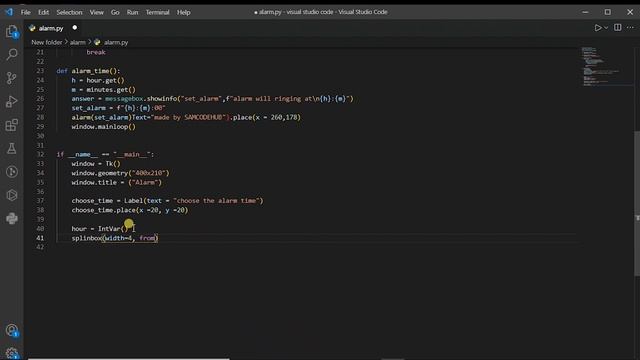
Task: Close the unsaved alarm.py tab dot
Action: click(x=75, y=28)
